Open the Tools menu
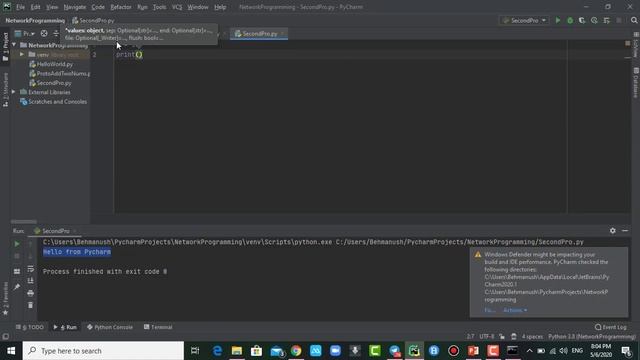This screenshot has width=640, height=360. point(160,7)
